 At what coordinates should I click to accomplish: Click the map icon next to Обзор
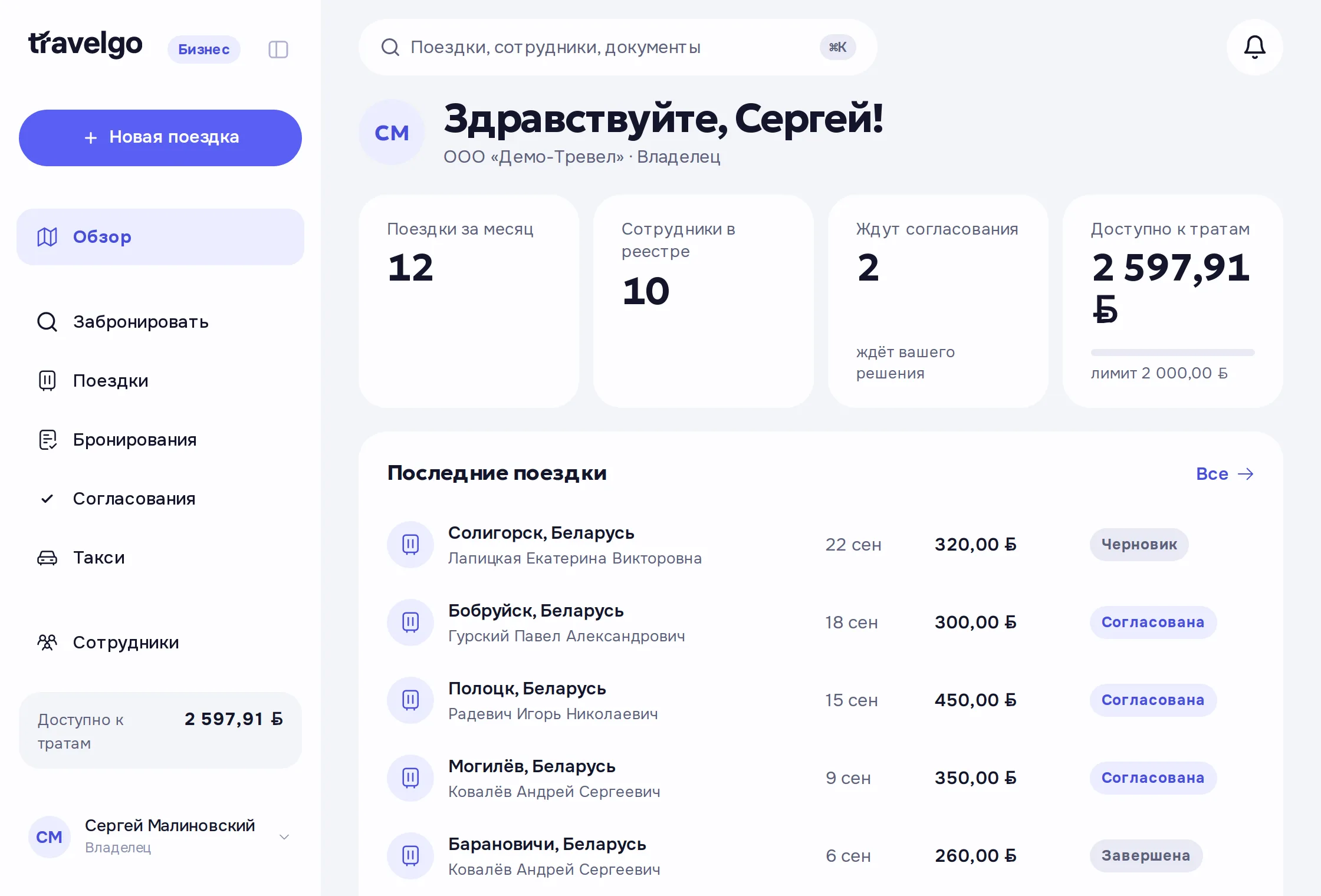(x=47, y=237)
